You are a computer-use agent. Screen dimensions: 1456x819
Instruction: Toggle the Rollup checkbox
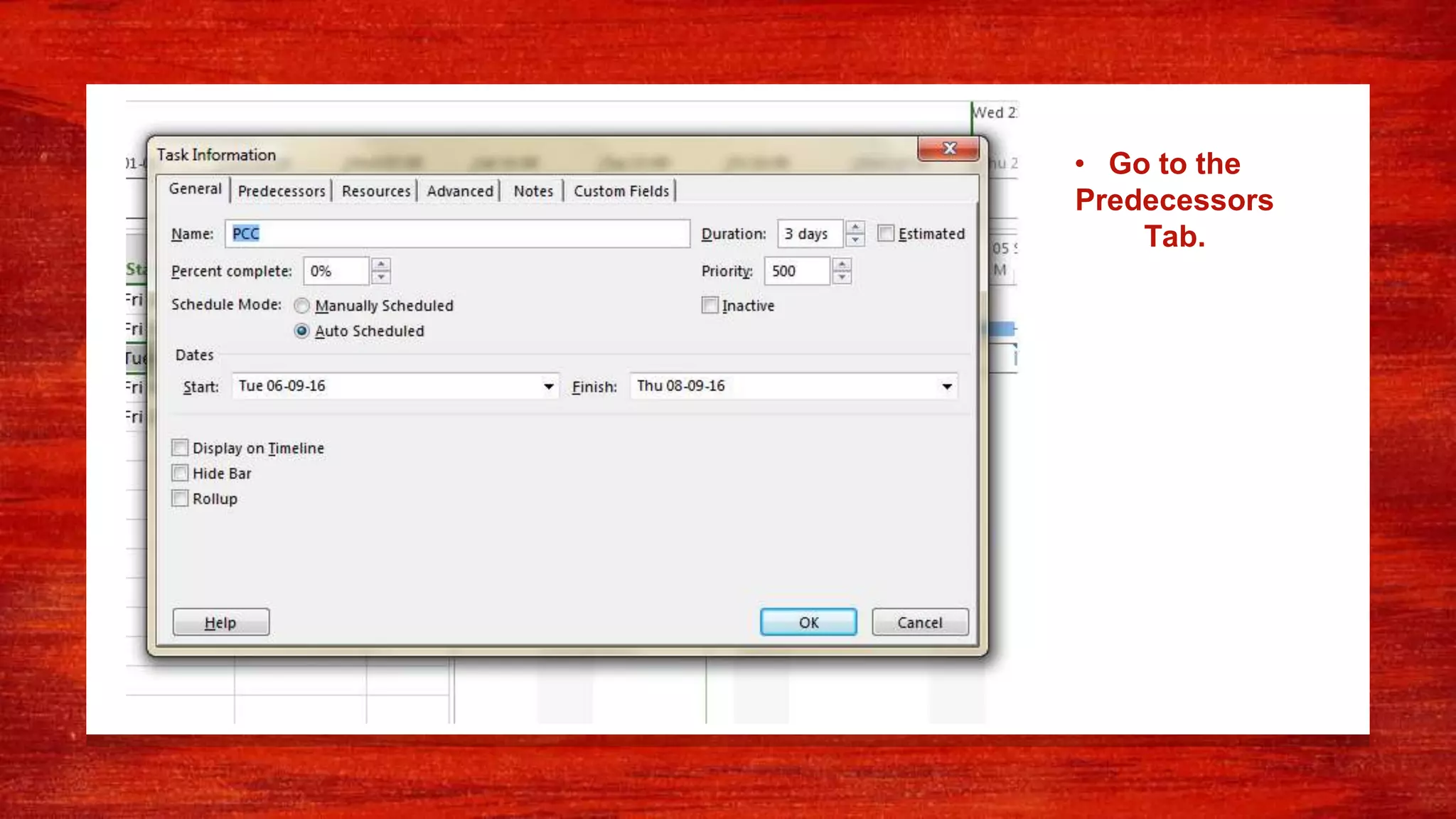click(180, 498)
